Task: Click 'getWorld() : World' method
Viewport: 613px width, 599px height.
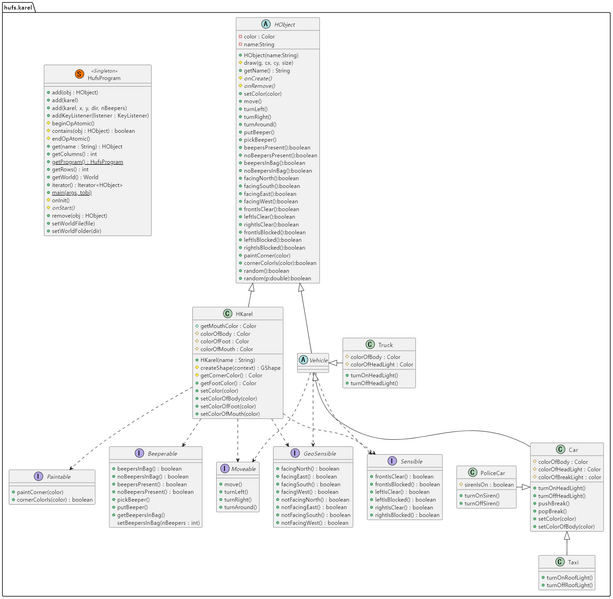Action: [75, 177]
